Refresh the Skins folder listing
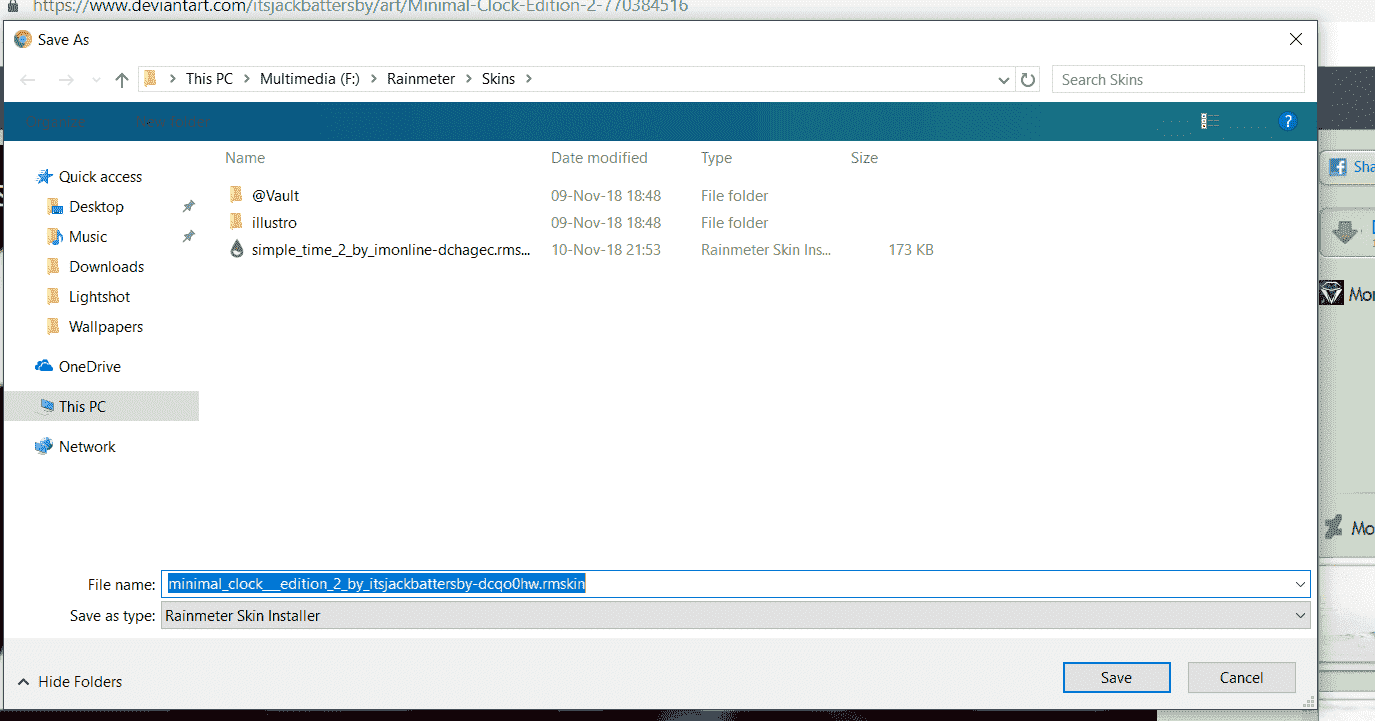The height and width of the screenshot is (721, 1375). (x=1028, y=79)
